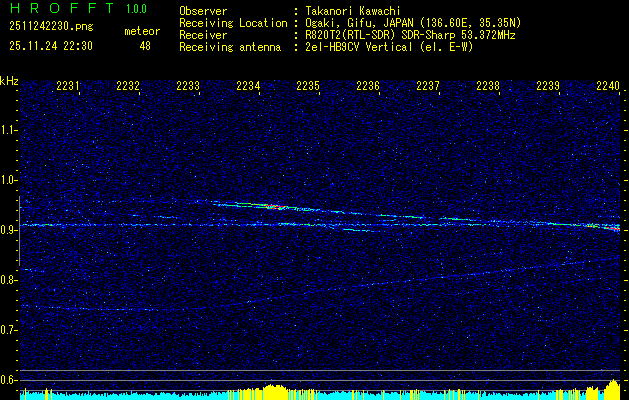
Task: Pick the 2238 time axis marker
Action: pos(488,87)
